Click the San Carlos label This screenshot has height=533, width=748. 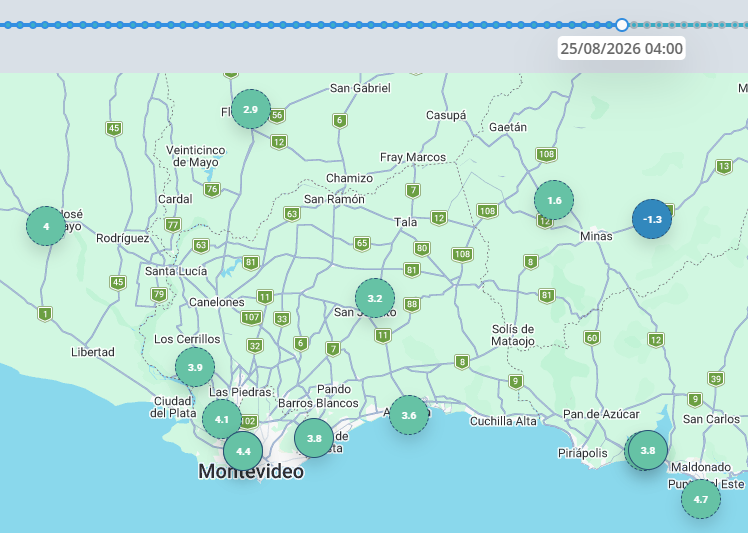(711, 419)
